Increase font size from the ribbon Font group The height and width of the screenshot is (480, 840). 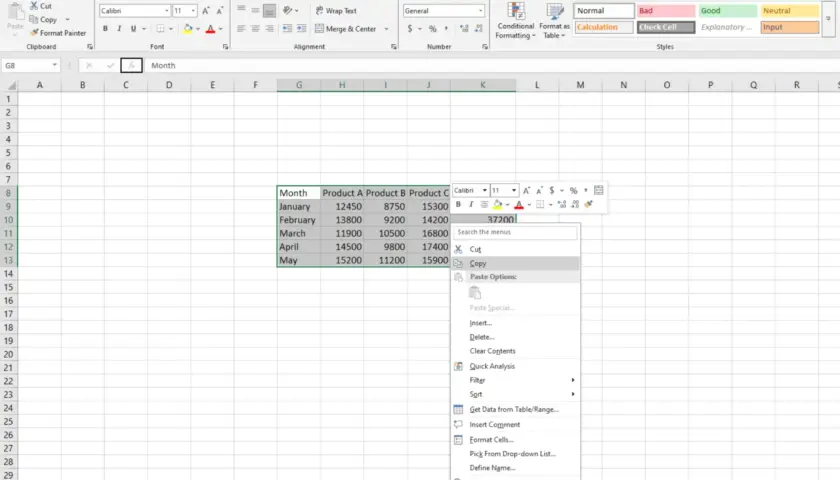(x=206, y=11)
